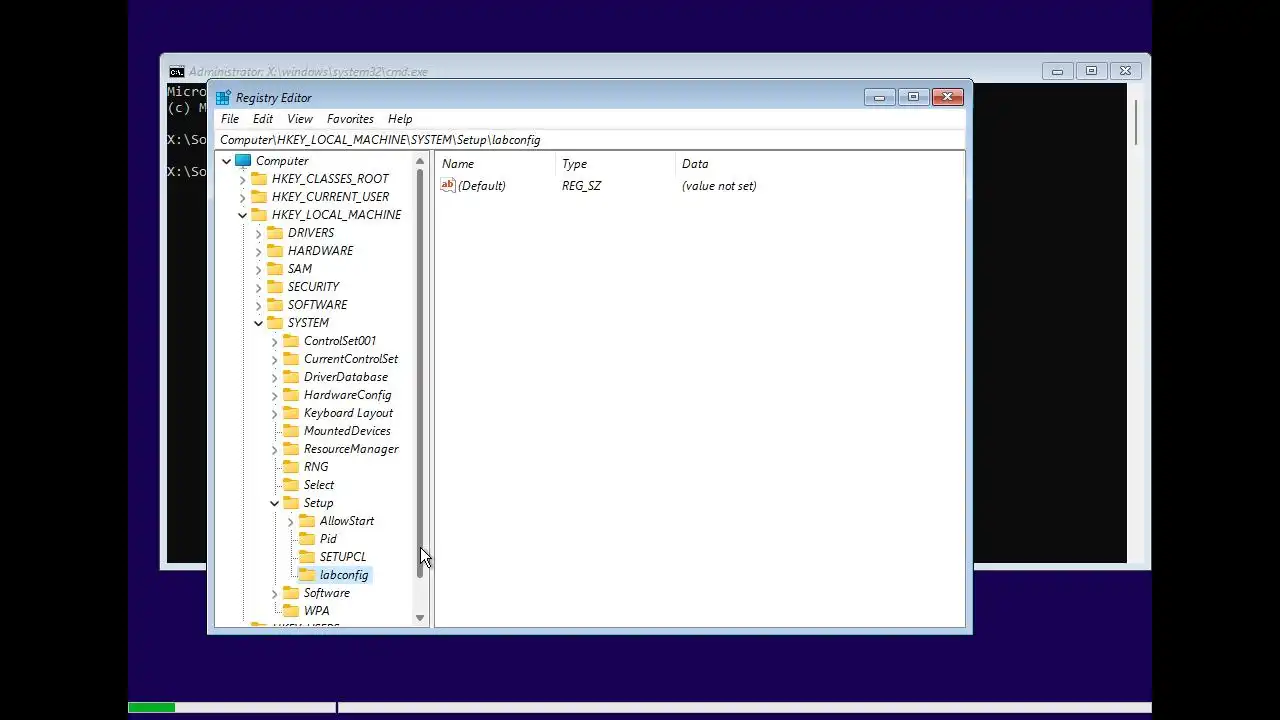Expand the Keyboard Layout key
Image resolution: width=1280 pixels, height=720 pixels.
point(274,414)
